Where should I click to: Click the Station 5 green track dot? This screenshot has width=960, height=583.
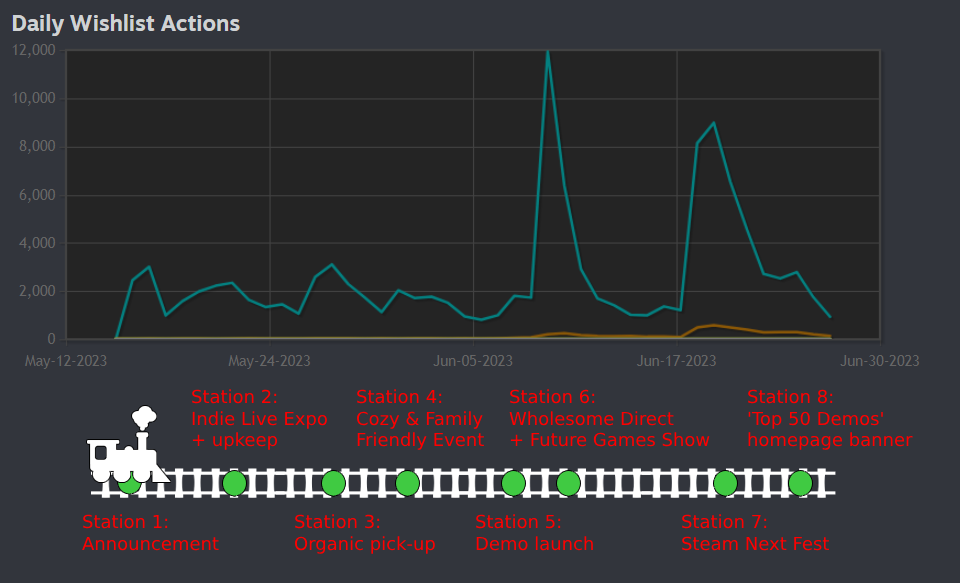tap(512, 482)
